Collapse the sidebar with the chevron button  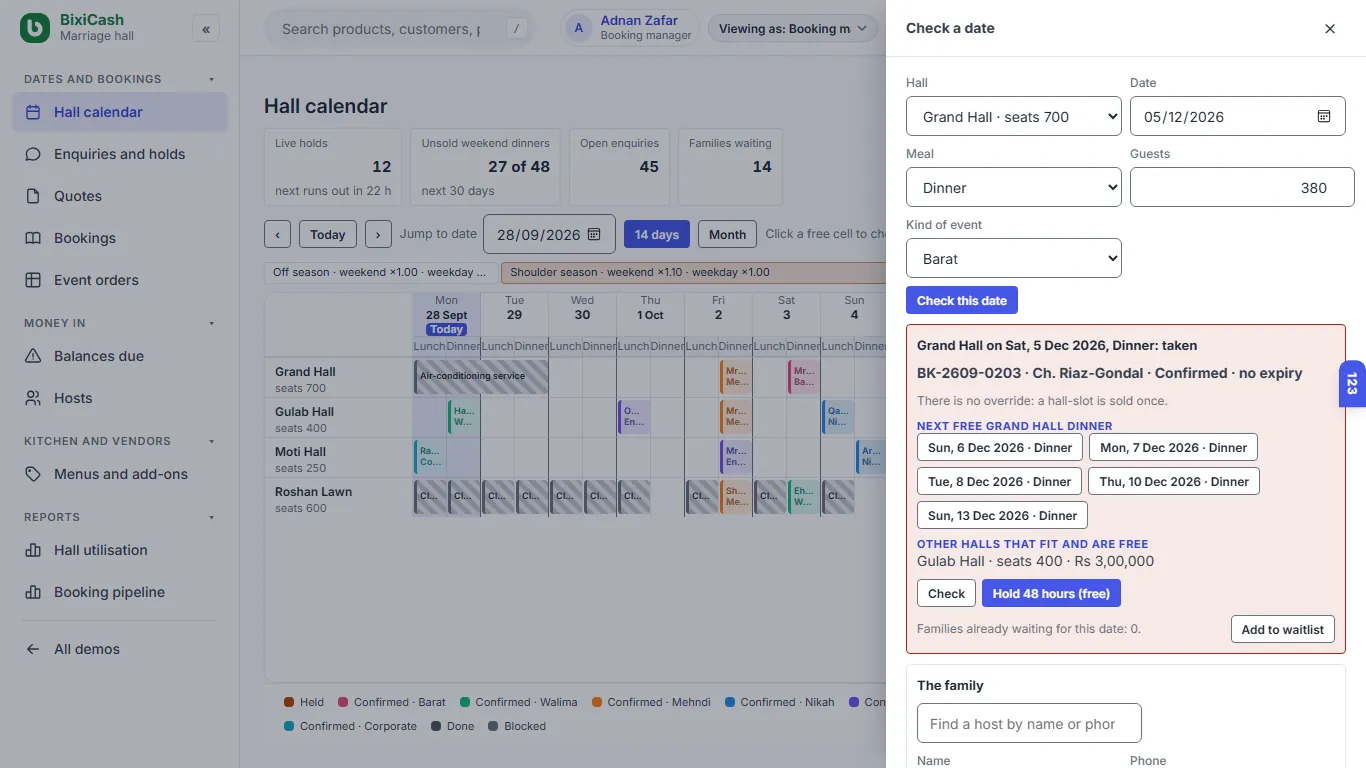coord(206,29)
